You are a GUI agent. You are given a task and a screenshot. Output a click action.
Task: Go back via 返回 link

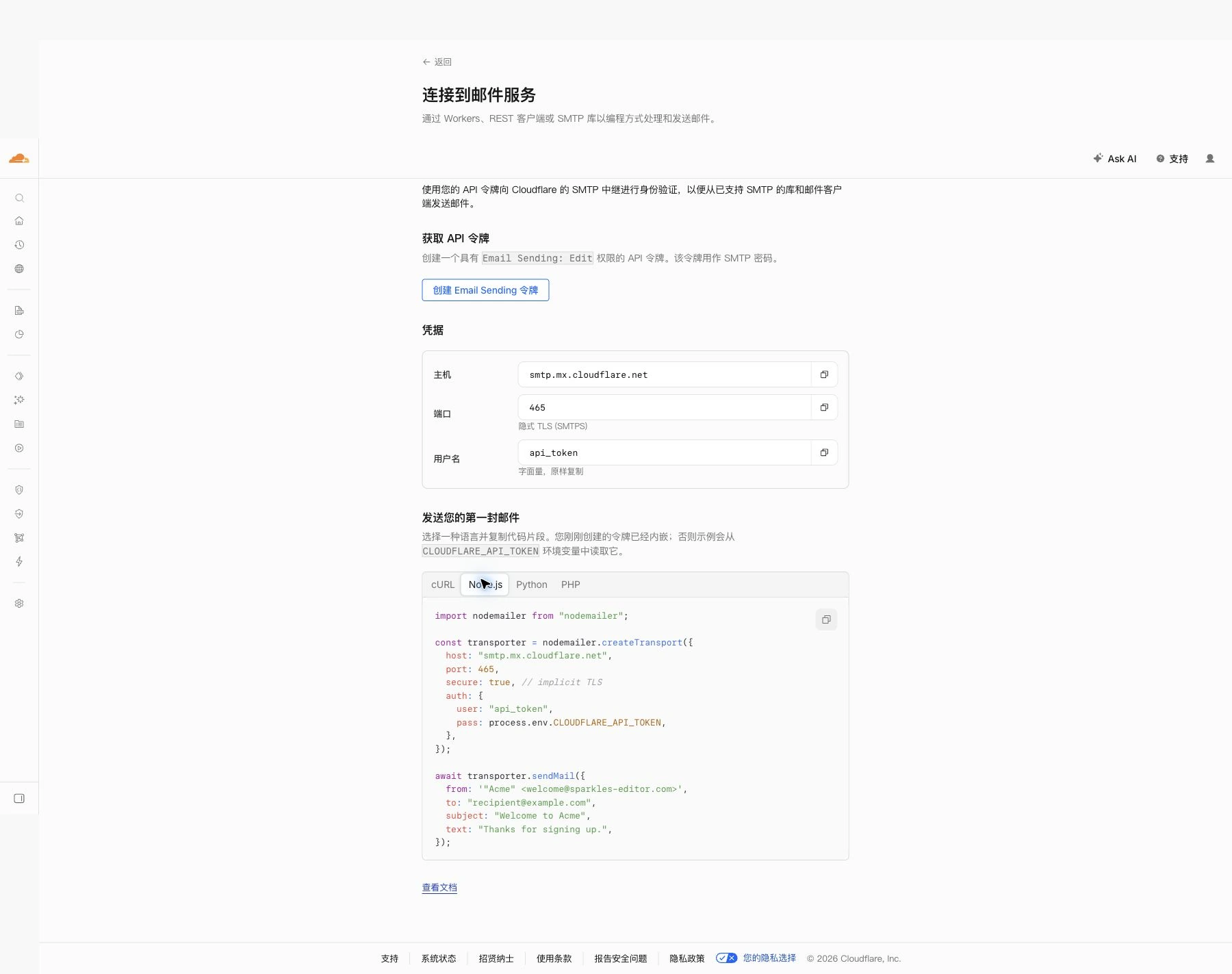437,62
